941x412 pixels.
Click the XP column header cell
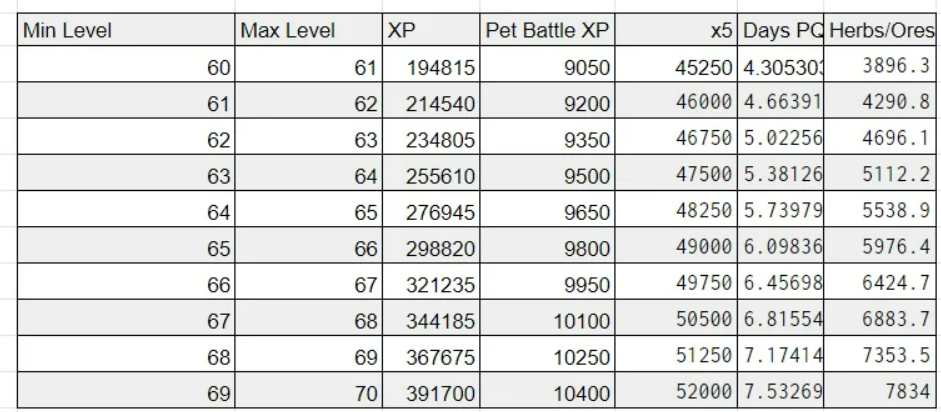pos(430,31)
